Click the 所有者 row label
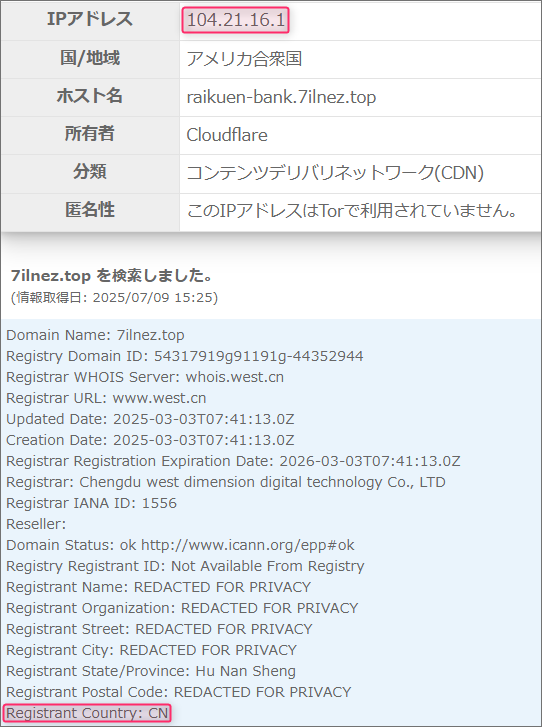The height and width of the screenshot is (727, 542). pos(90,134)
